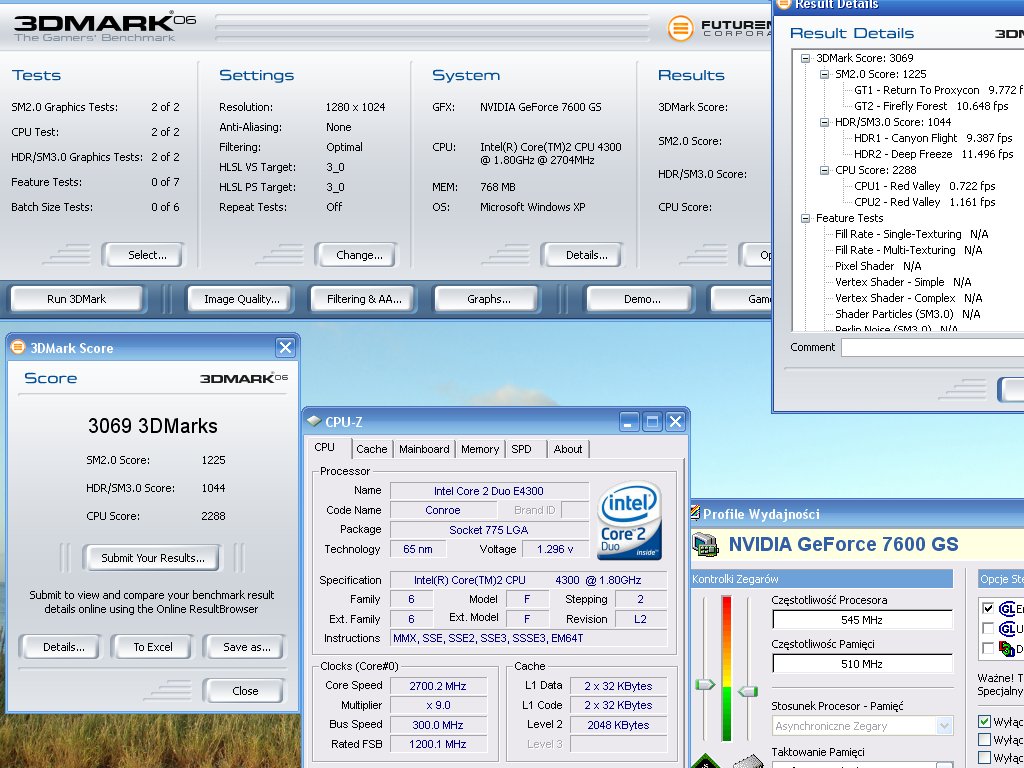Open Graphs... dialog

488,298
